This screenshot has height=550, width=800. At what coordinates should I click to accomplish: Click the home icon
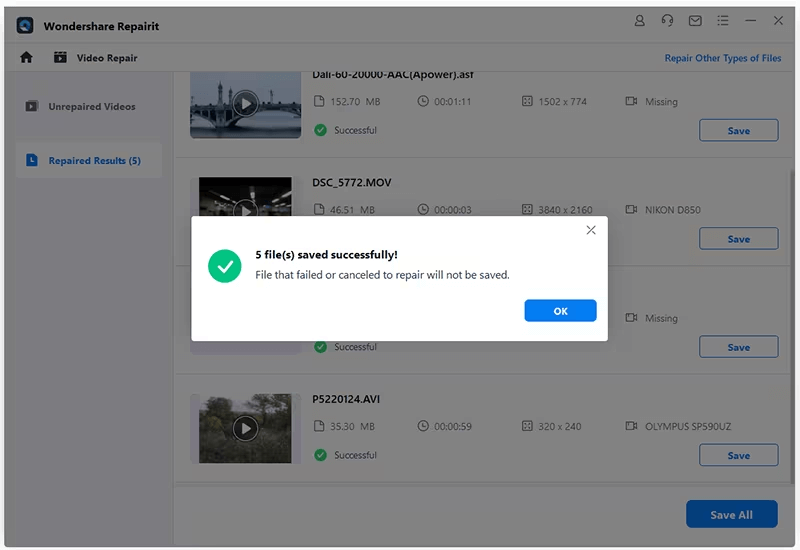pos(26,58)
